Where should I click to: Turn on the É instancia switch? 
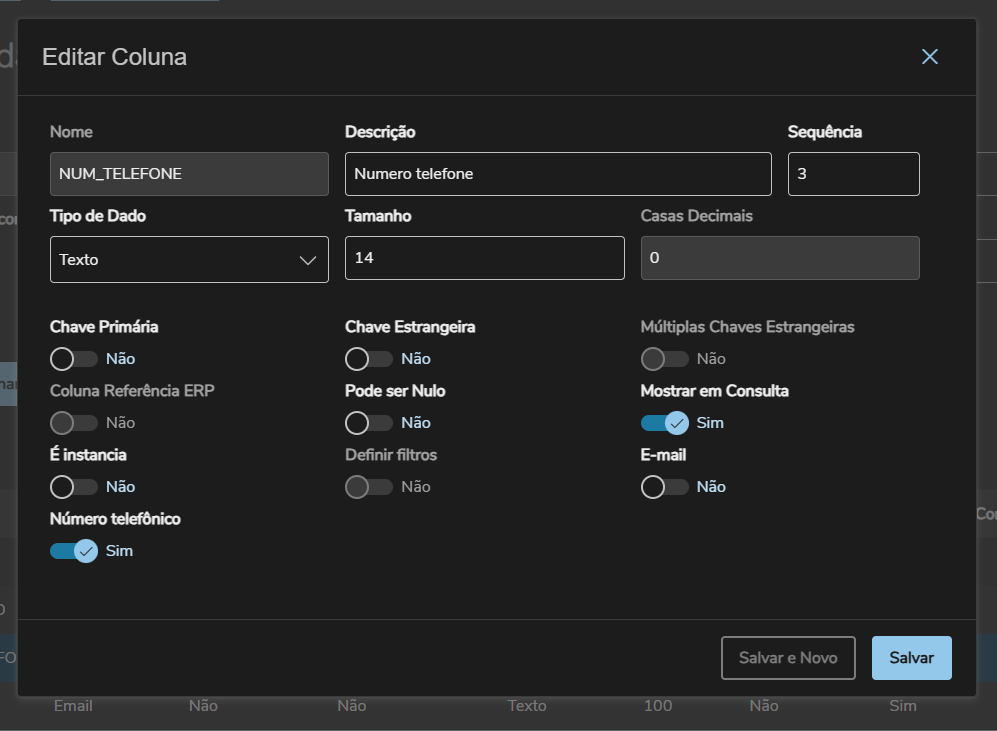[74, 487]
